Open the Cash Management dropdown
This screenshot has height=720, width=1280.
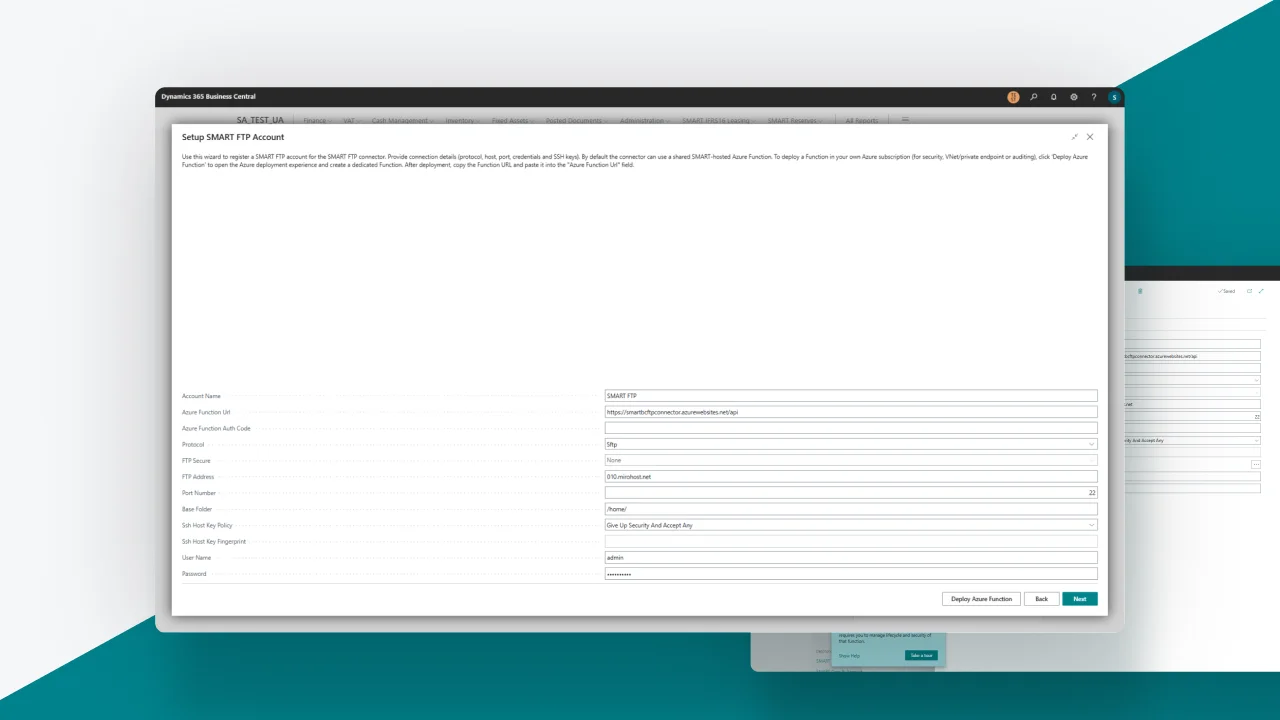click(403, 120)
